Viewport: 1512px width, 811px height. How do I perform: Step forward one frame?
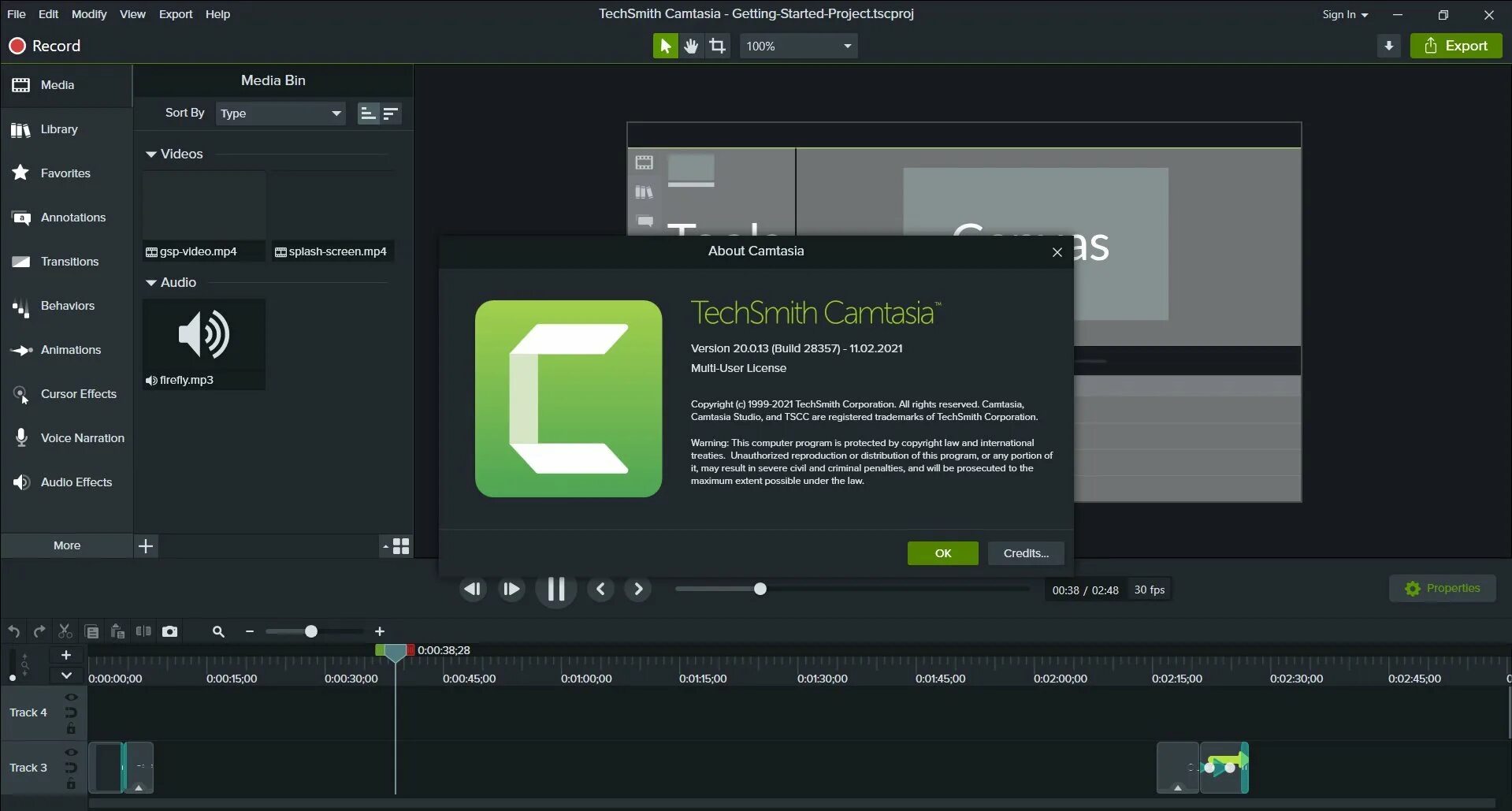(511, 589)
